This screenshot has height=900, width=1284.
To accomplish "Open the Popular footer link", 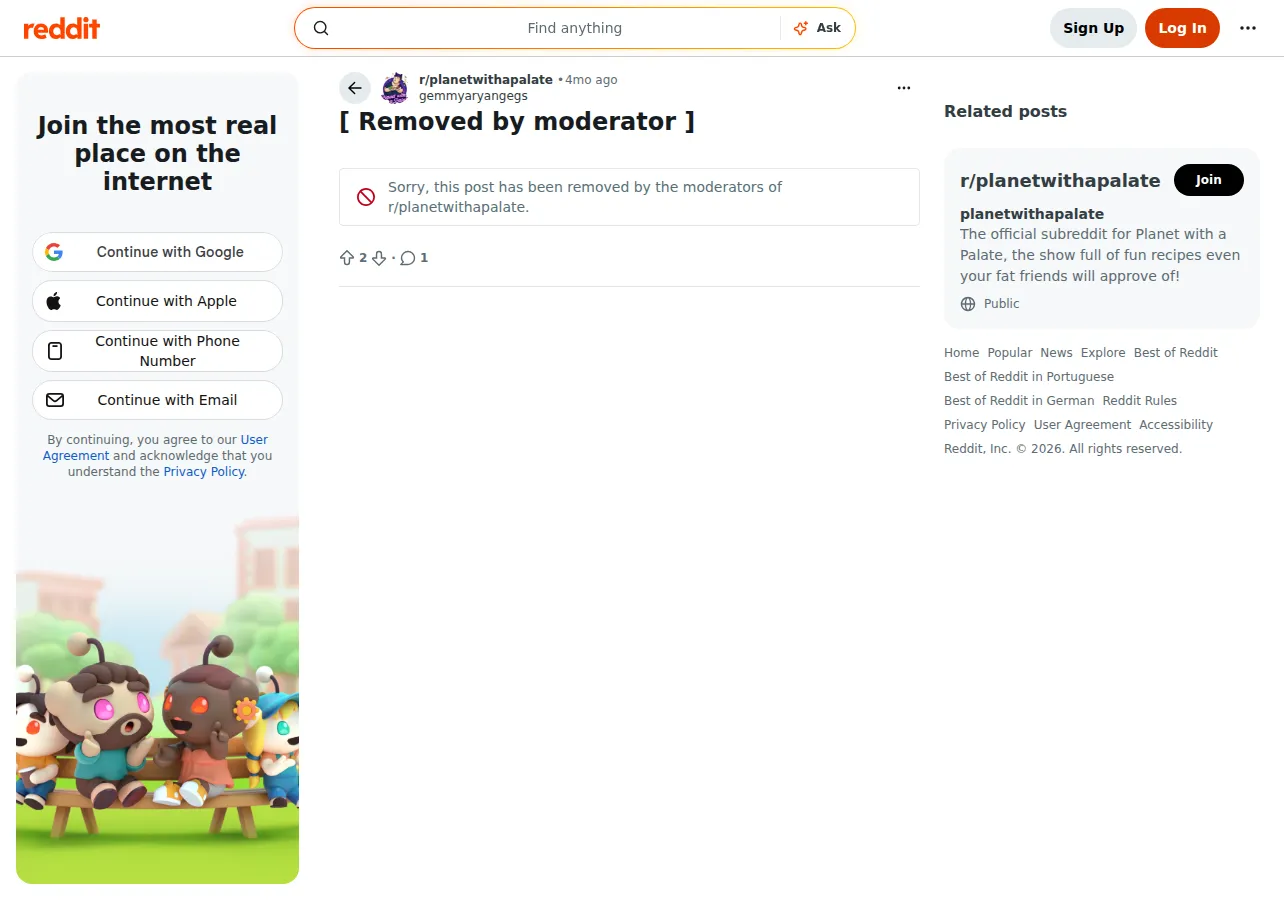I will coord(1010,353).
